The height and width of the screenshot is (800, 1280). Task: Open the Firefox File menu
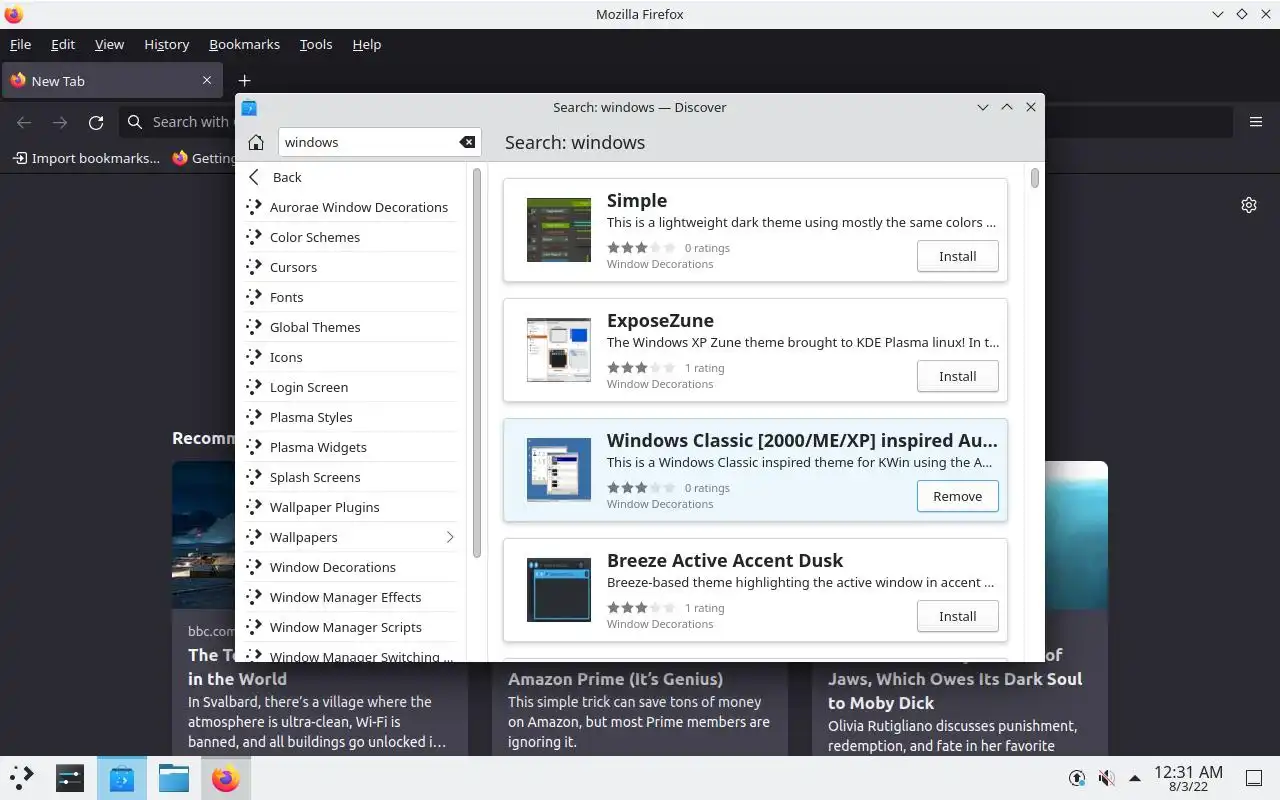pos(20,44)
